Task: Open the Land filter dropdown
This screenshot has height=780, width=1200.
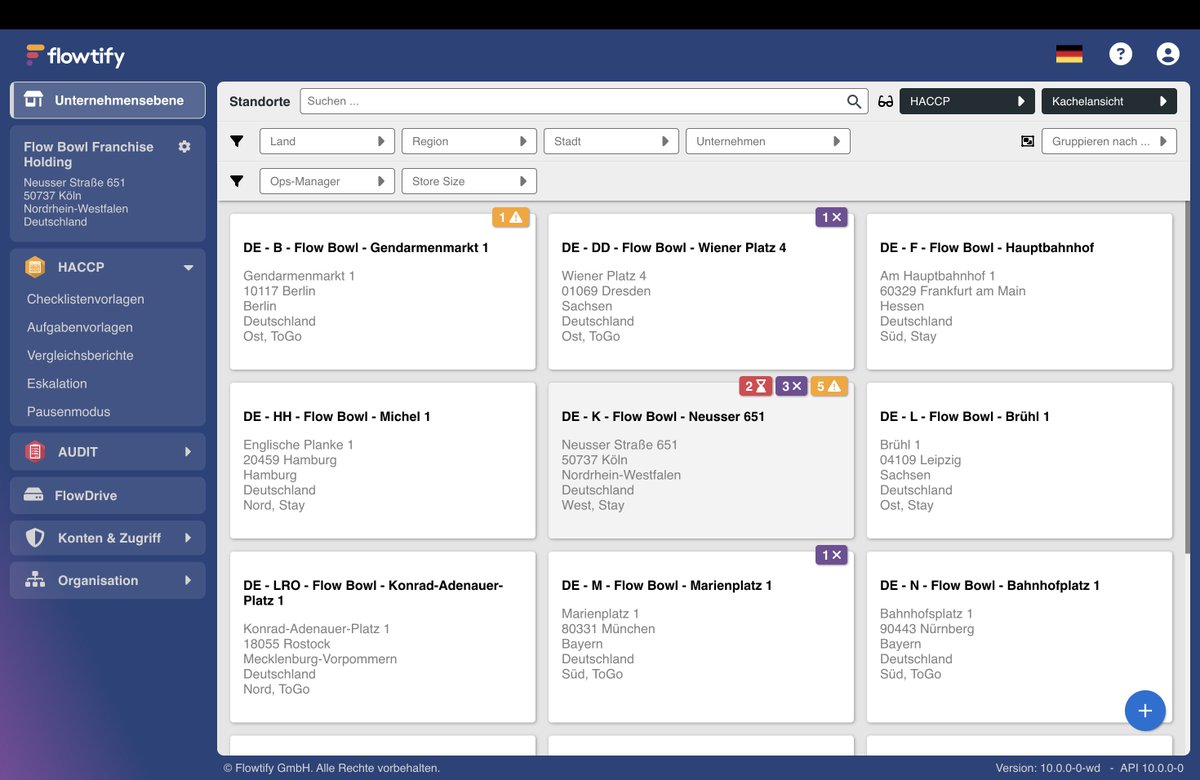Action: pos(327,141)
